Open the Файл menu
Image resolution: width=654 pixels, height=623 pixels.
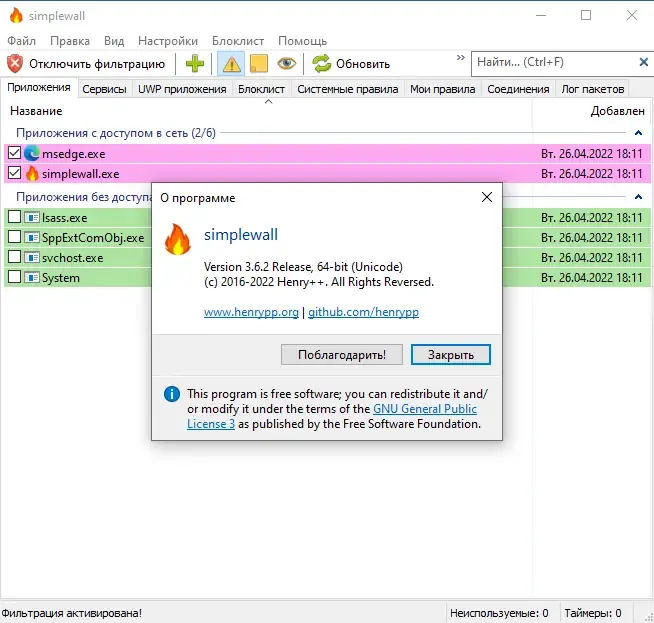coord(21,41)
